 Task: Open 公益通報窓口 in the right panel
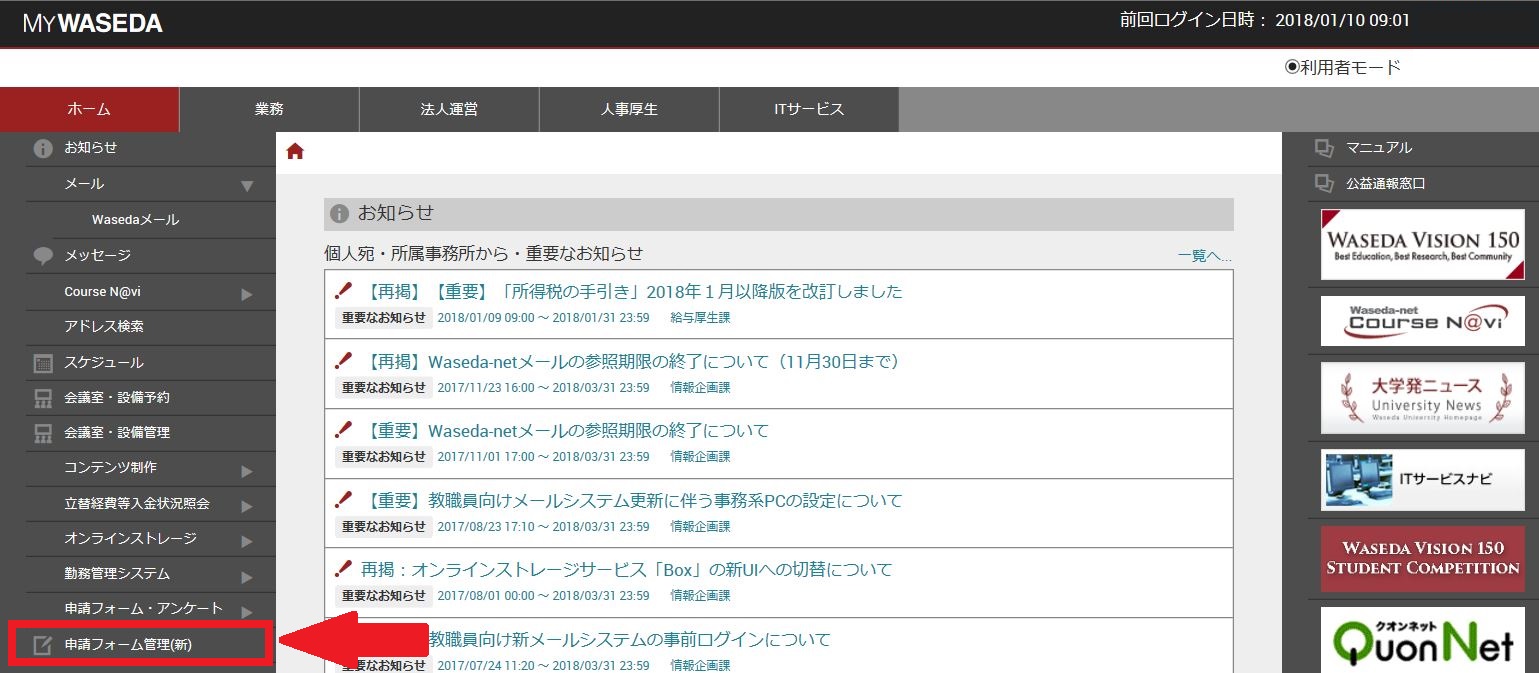(x=1385, y=184)
